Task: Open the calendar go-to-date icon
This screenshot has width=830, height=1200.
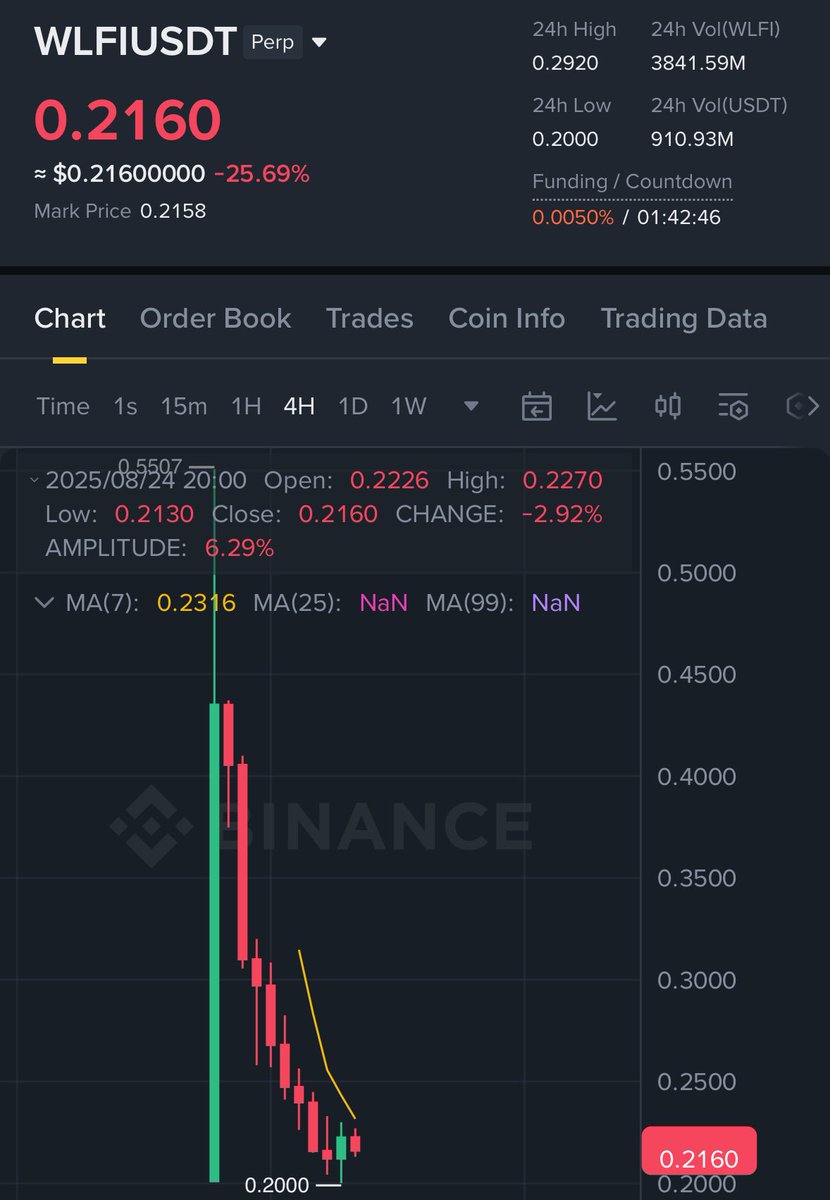Action: pyautogui.click(x=537, y=406)
